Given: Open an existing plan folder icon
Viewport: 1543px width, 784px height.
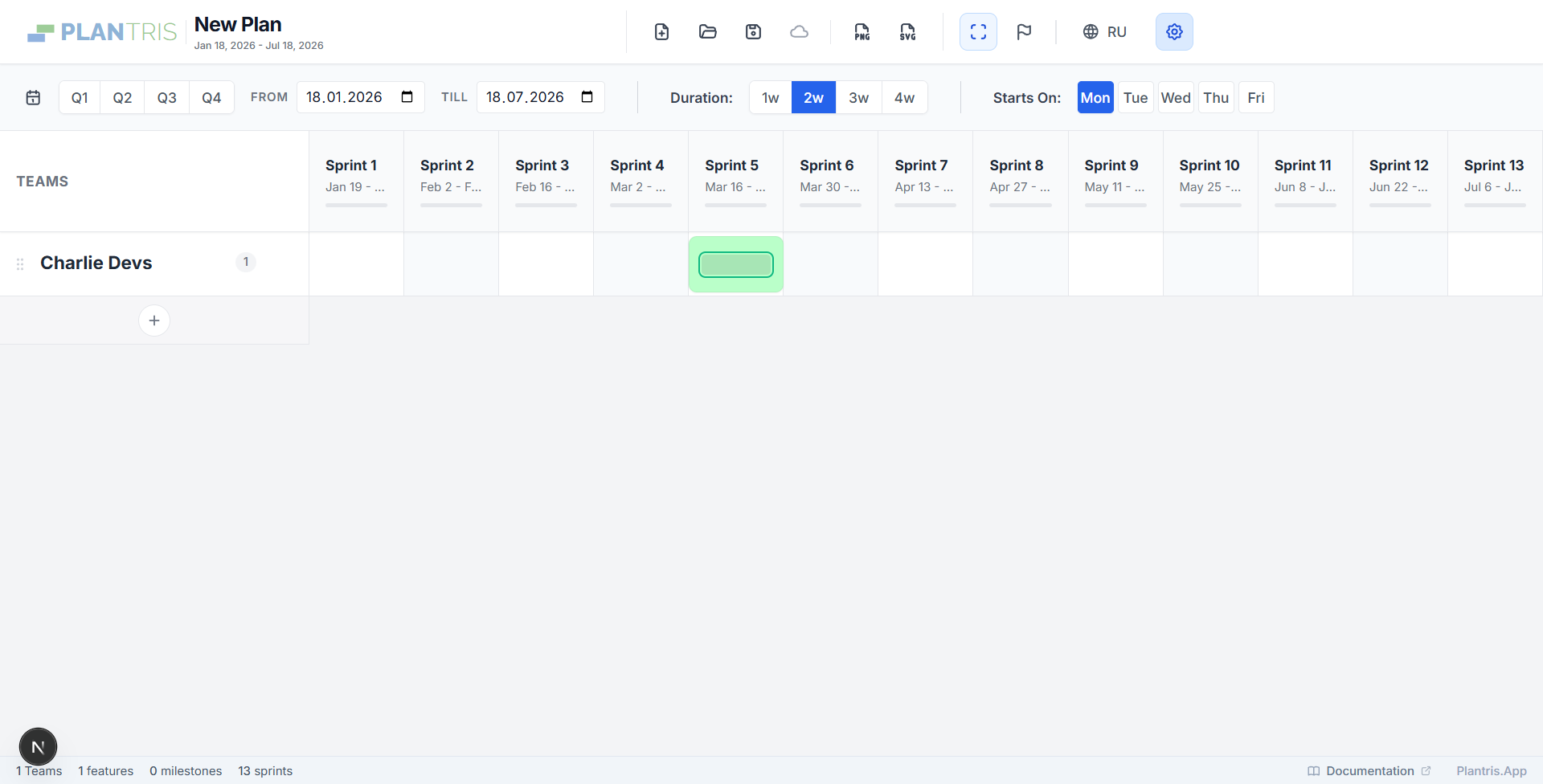Looking at the screenshot, I should coord(707,32).
